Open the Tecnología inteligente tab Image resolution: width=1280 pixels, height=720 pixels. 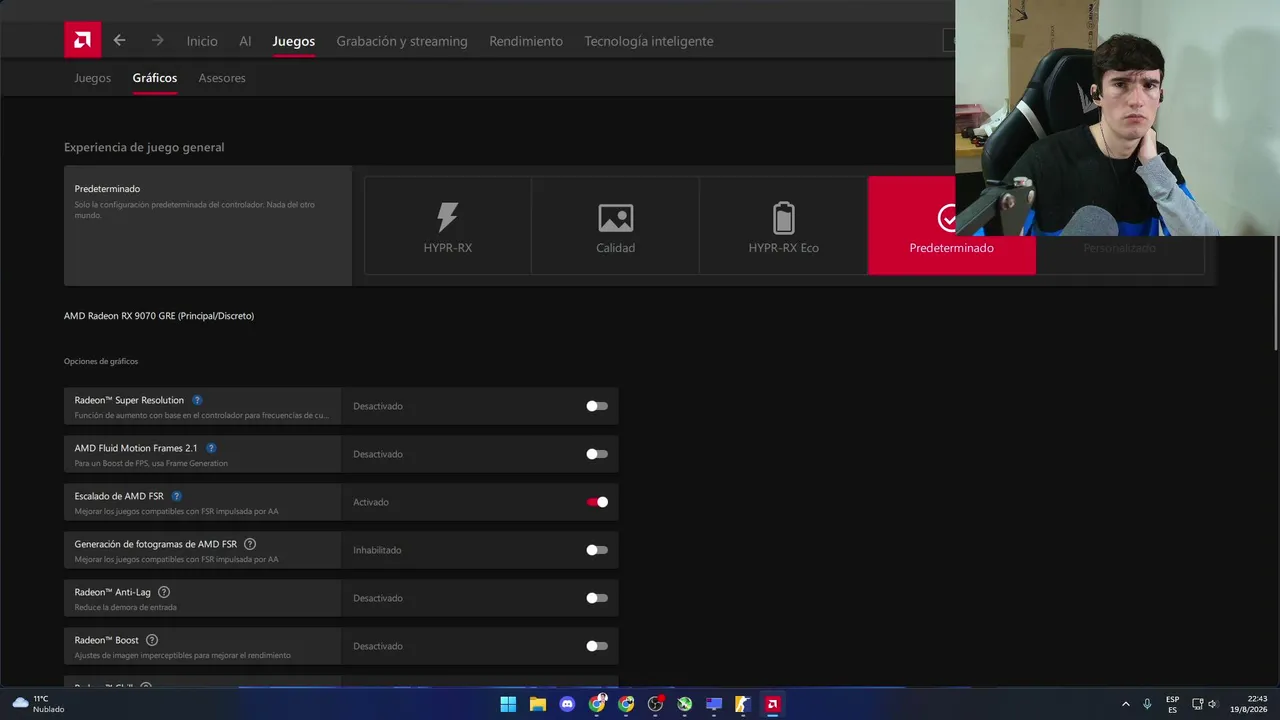coord(649,41)
